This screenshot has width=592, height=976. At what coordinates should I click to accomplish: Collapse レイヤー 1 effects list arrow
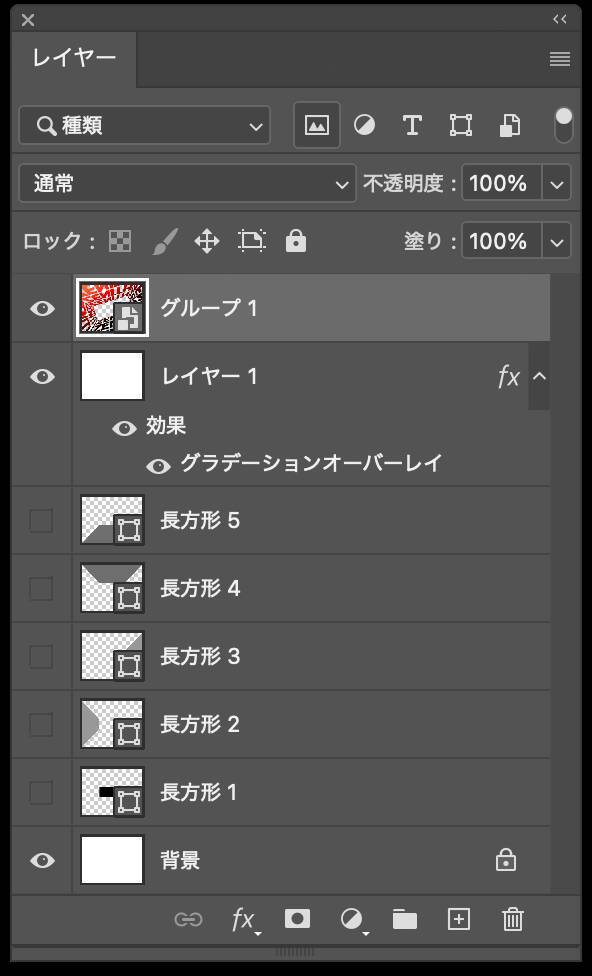(539, 376)
